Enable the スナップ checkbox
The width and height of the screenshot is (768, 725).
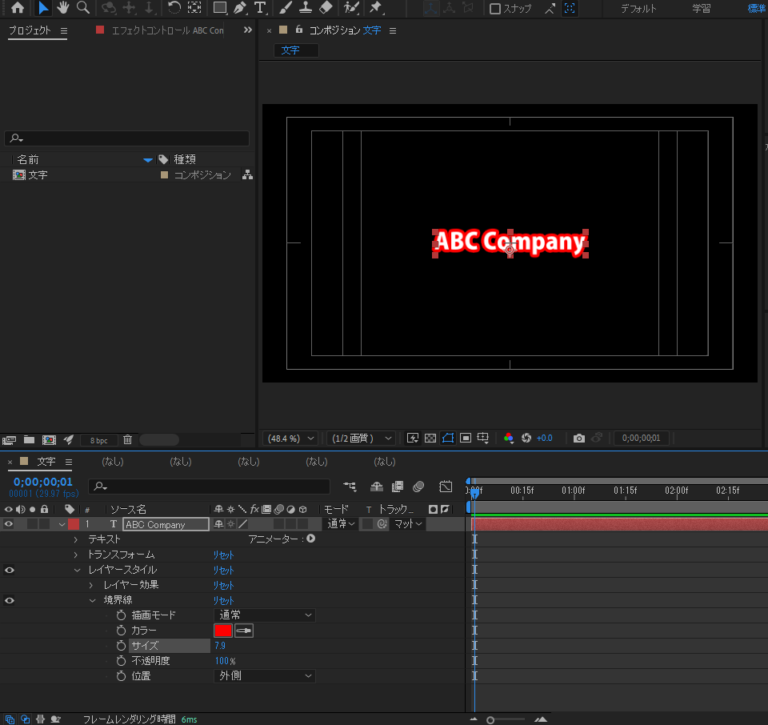495,9
